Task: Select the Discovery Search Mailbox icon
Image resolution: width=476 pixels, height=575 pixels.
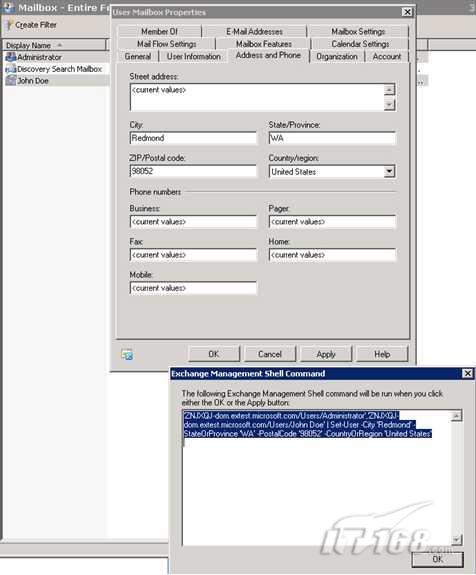Action: 11,69
